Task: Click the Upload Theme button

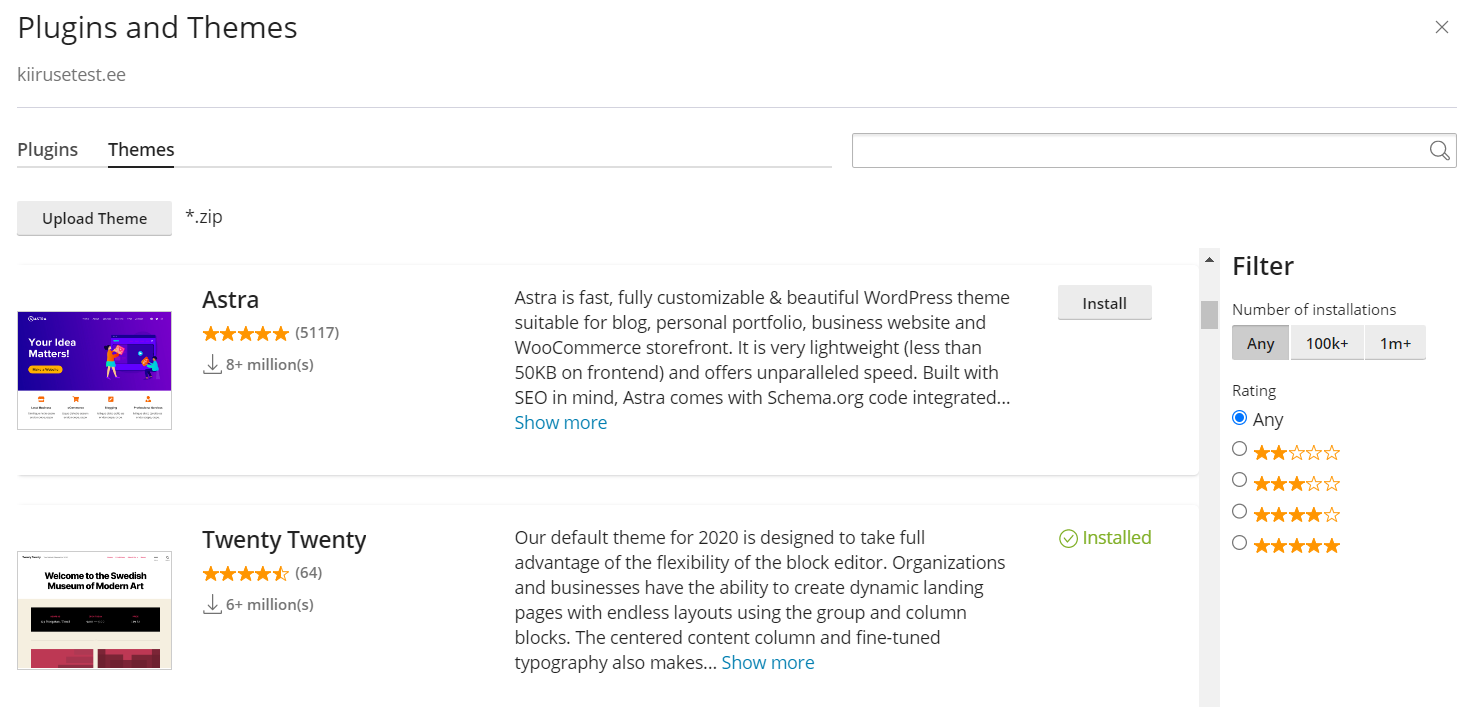Action: [94, 218]
